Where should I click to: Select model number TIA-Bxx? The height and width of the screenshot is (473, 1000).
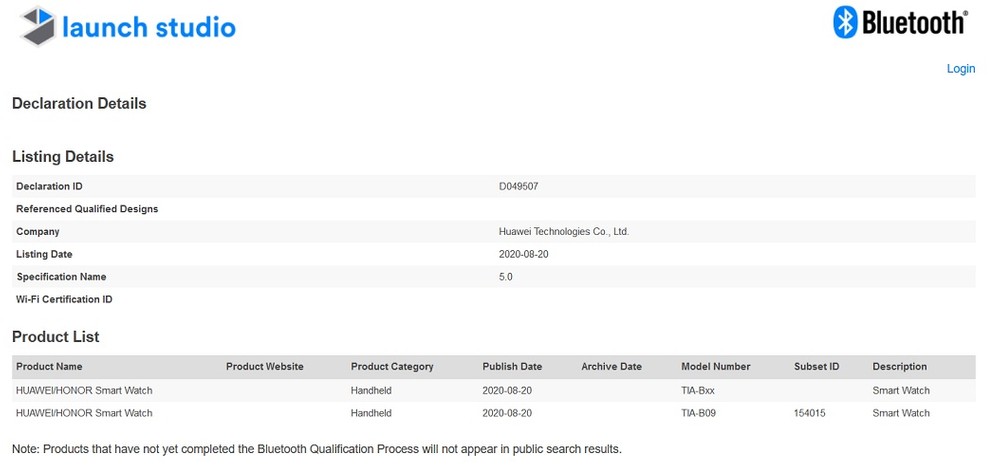[x=698, y=390]
